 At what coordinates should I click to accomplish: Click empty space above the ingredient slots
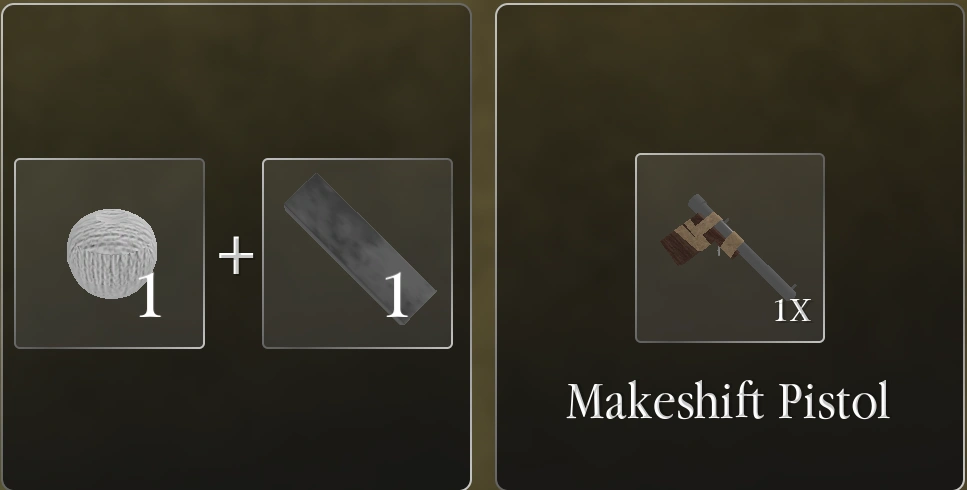click(237, 80)
